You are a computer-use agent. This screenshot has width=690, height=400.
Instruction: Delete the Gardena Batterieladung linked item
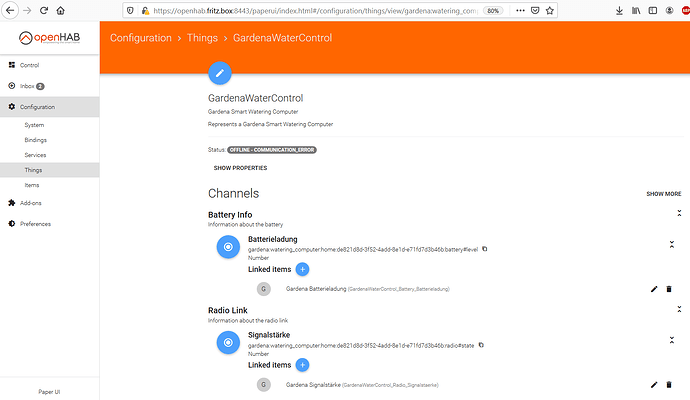pyautogui.click(x=669, y=289)
